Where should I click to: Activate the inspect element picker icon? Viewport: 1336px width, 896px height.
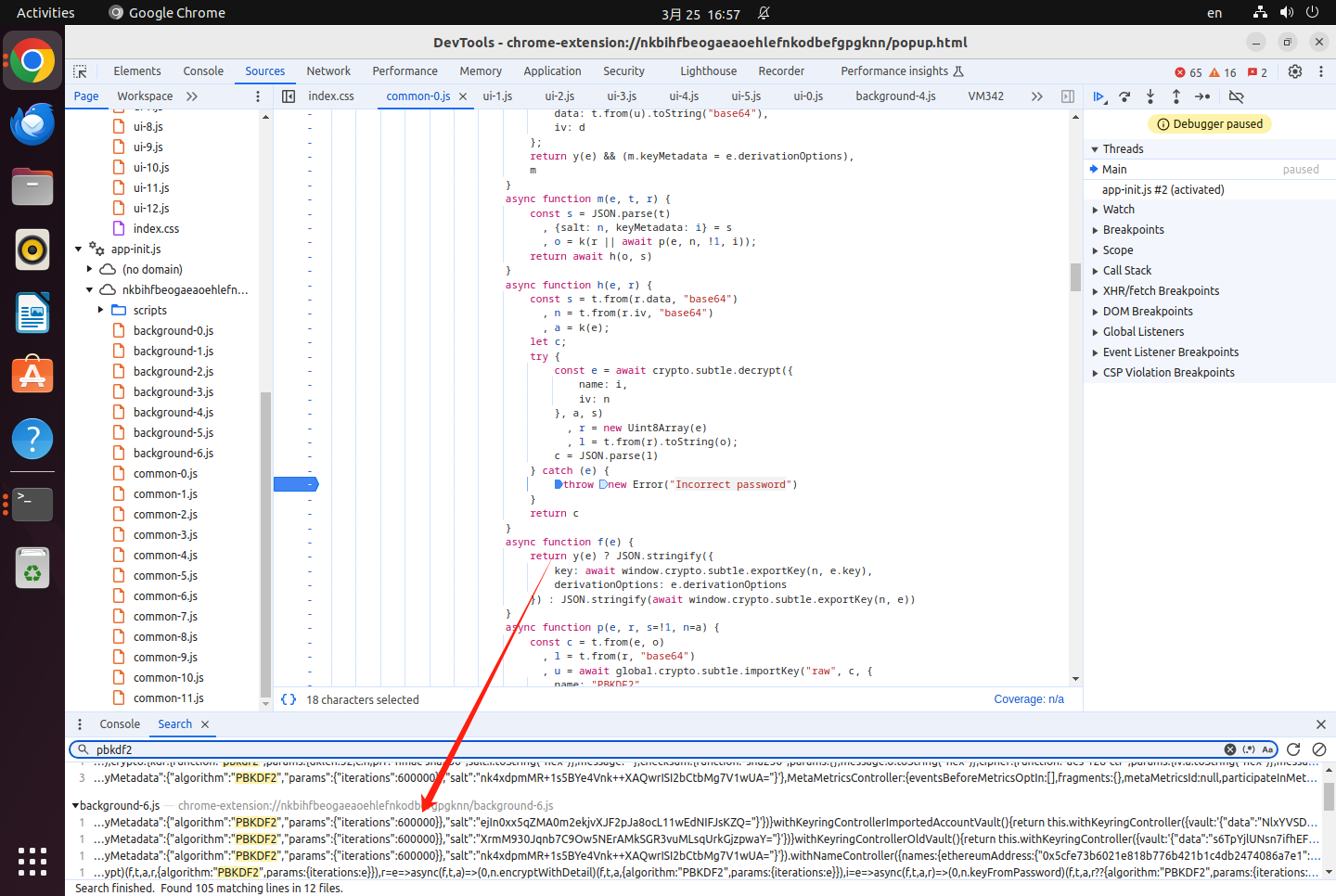tap(80, 71)
